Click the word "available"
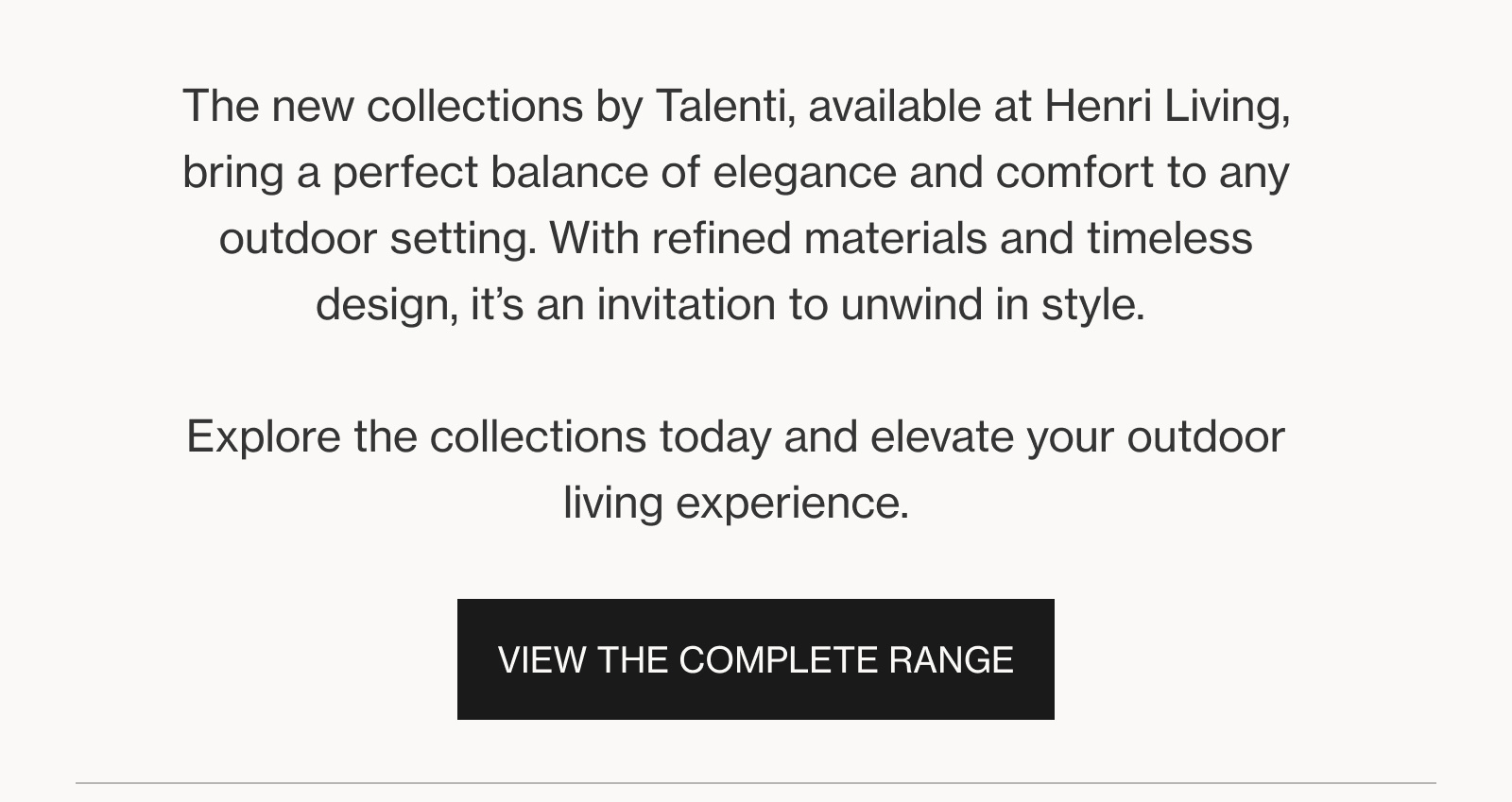1512x802 pixels. [x=894, y=106]
